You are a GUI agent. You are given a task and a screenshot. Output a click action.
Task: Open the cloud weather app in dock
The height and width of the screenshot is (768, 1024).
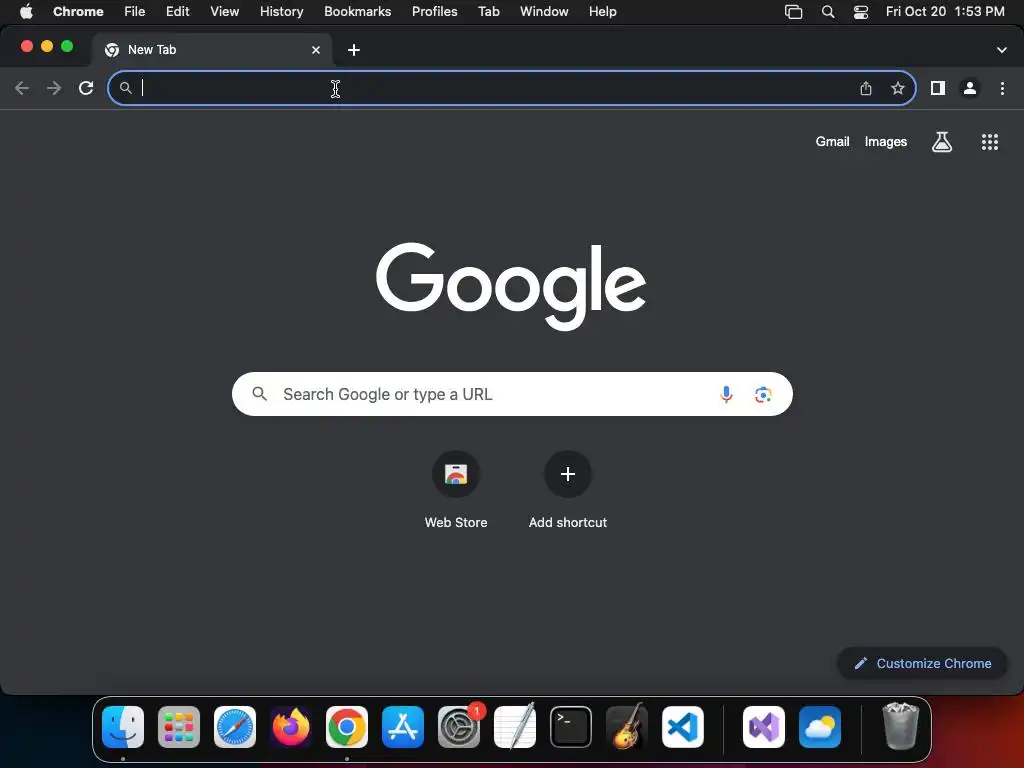[820, 727]
